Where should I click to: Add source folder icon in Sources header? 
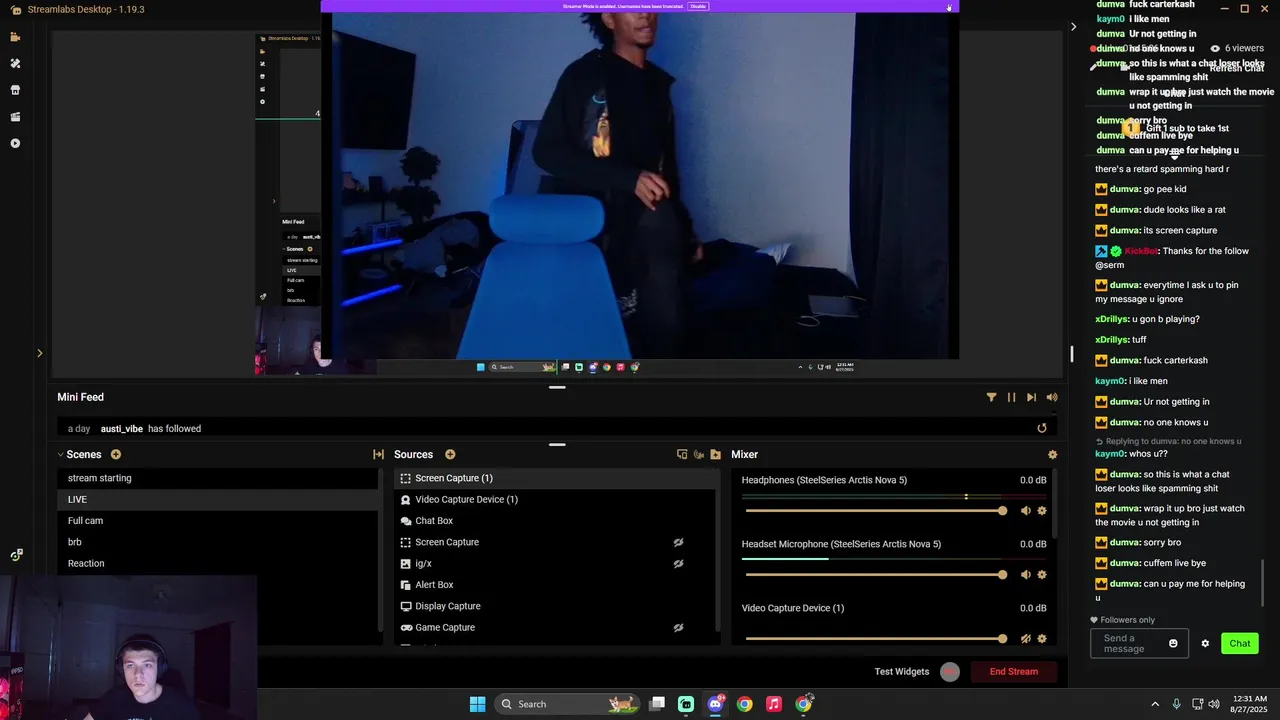tap(715, 454)
